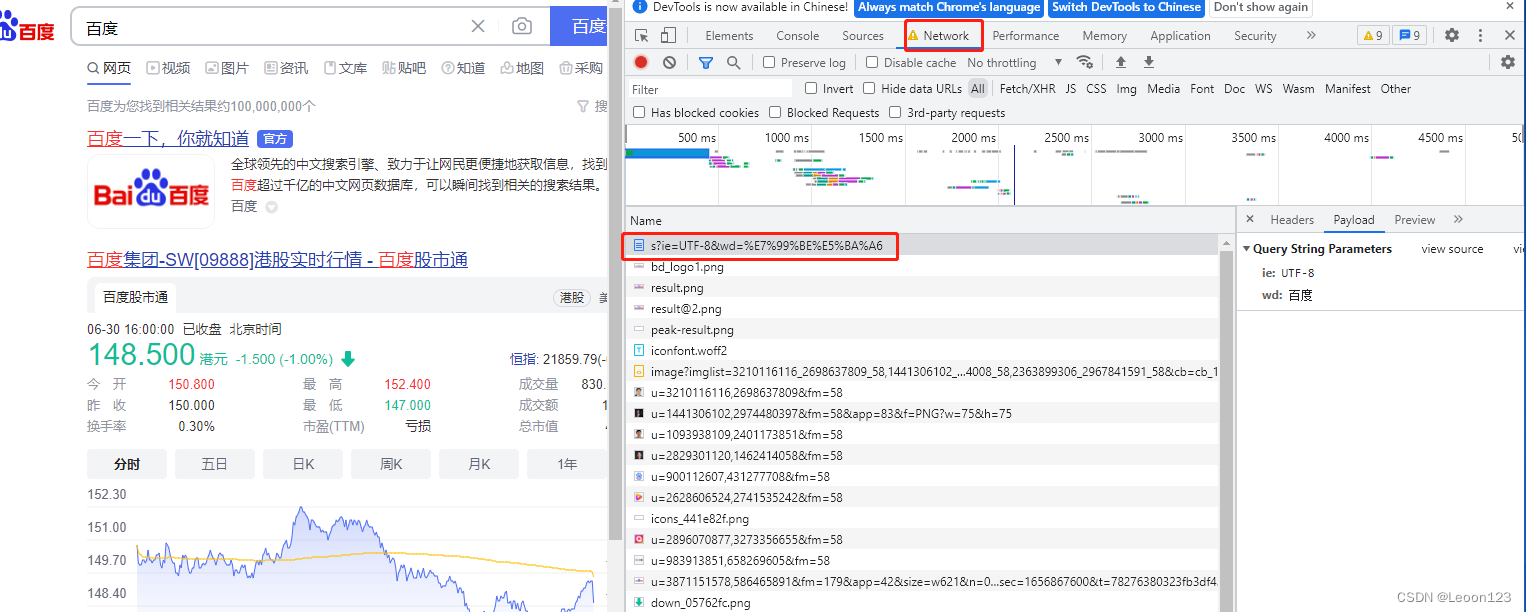This screenshot has height=612, width=1526.
Task: Open the Sources tab
Action: pos(863,35)
